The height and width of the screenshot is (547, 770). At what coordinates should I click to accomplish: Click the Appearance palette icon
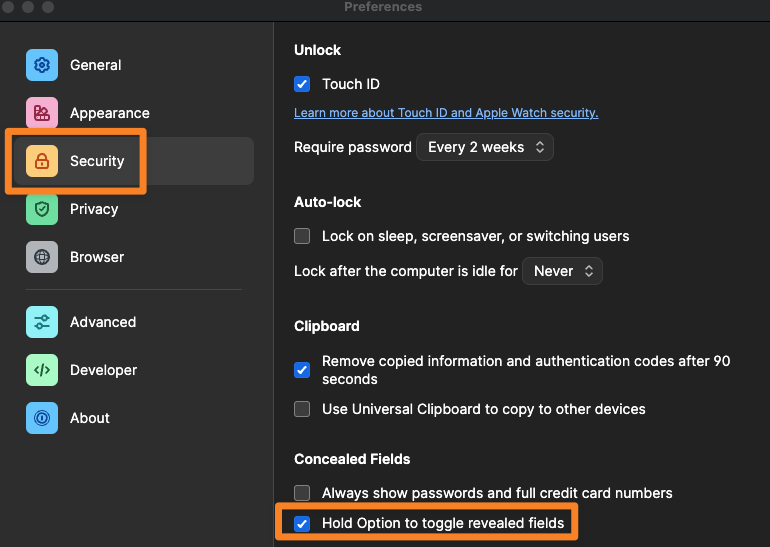(42, 113)
